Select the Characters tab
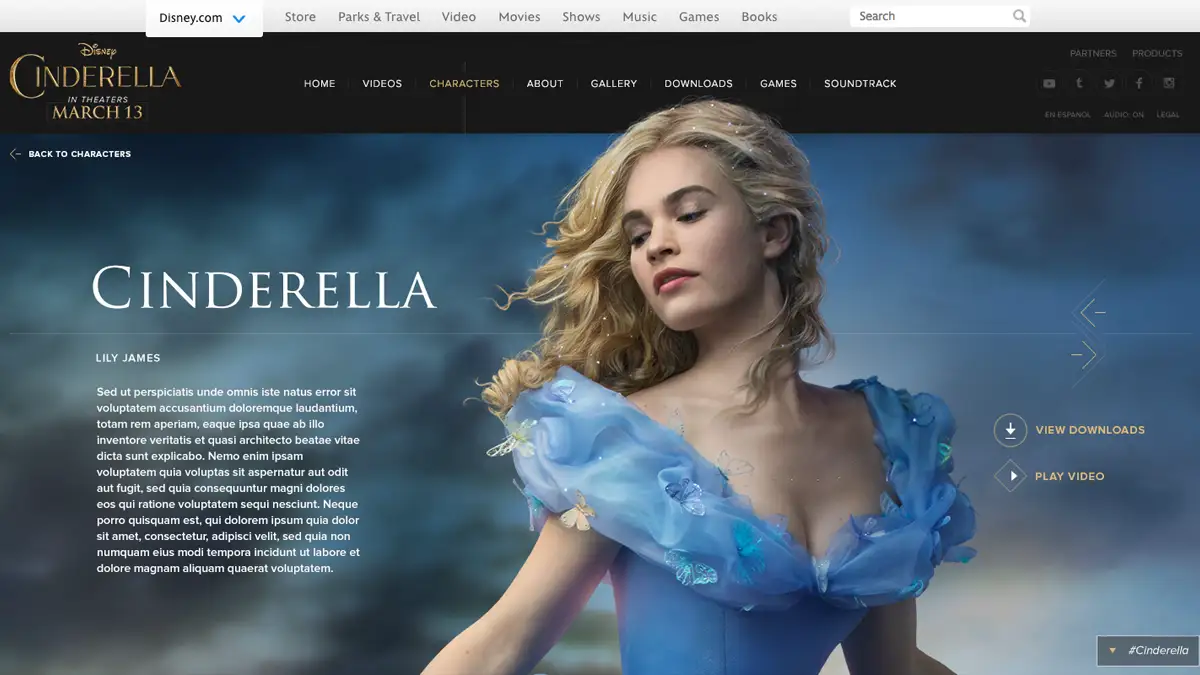The height and width of the screenshot is (675, 1200). [464, 84]
